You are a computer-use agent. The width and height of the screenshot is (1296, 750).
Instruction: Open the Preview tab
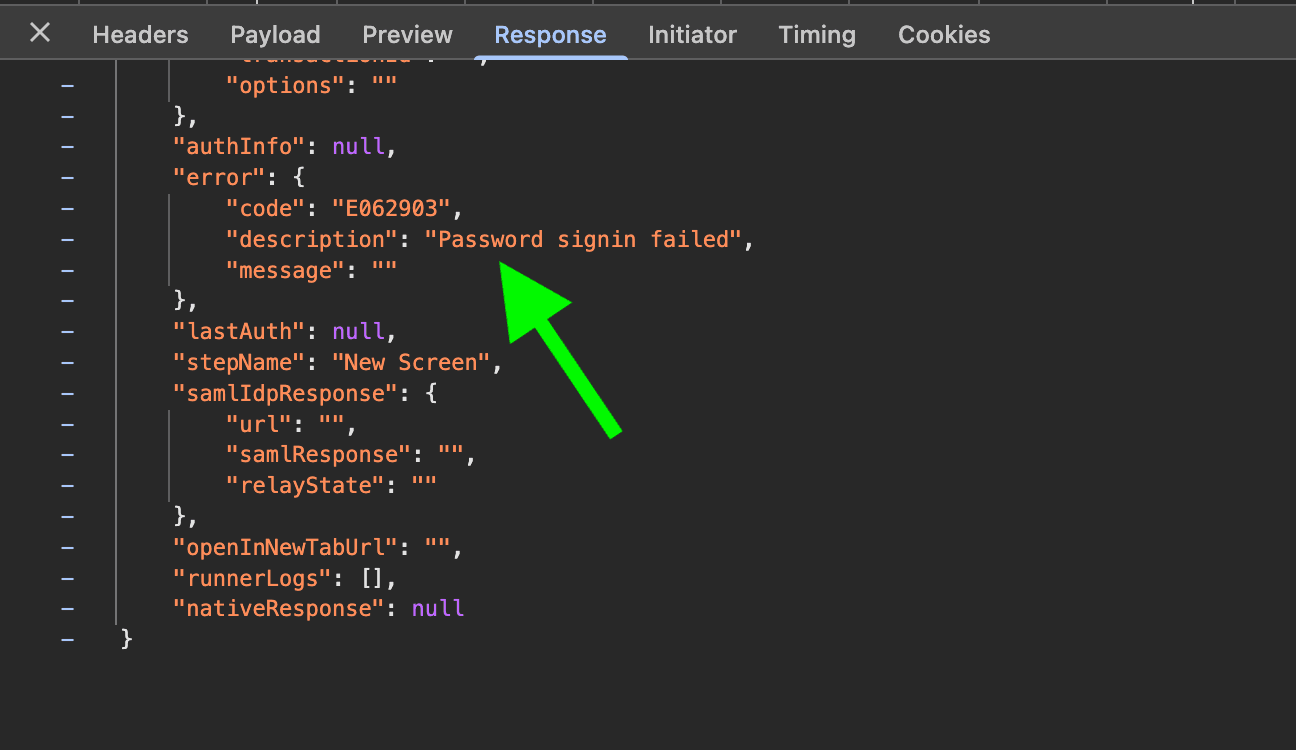407,34
